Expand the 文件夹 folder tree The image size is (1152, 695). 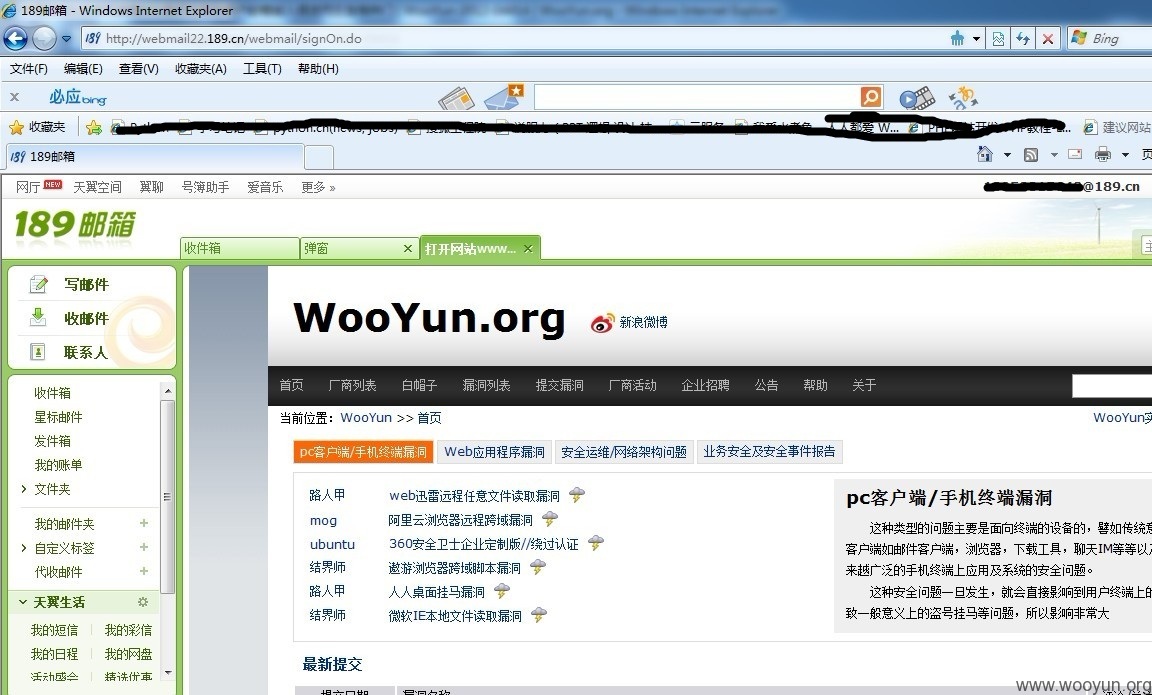(24, 489)
